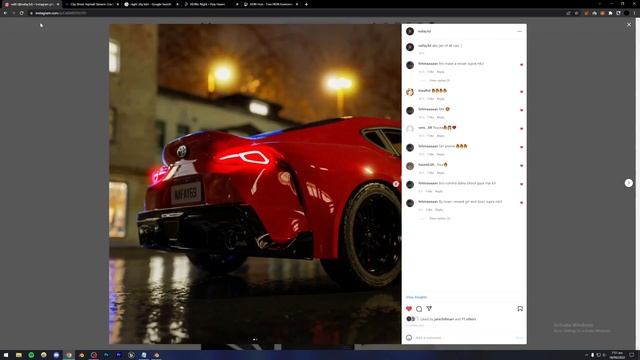The width and height of the screenshot is (640, 360).
Task: Open the Windows Start menu
Action: [x=6, y=355]
